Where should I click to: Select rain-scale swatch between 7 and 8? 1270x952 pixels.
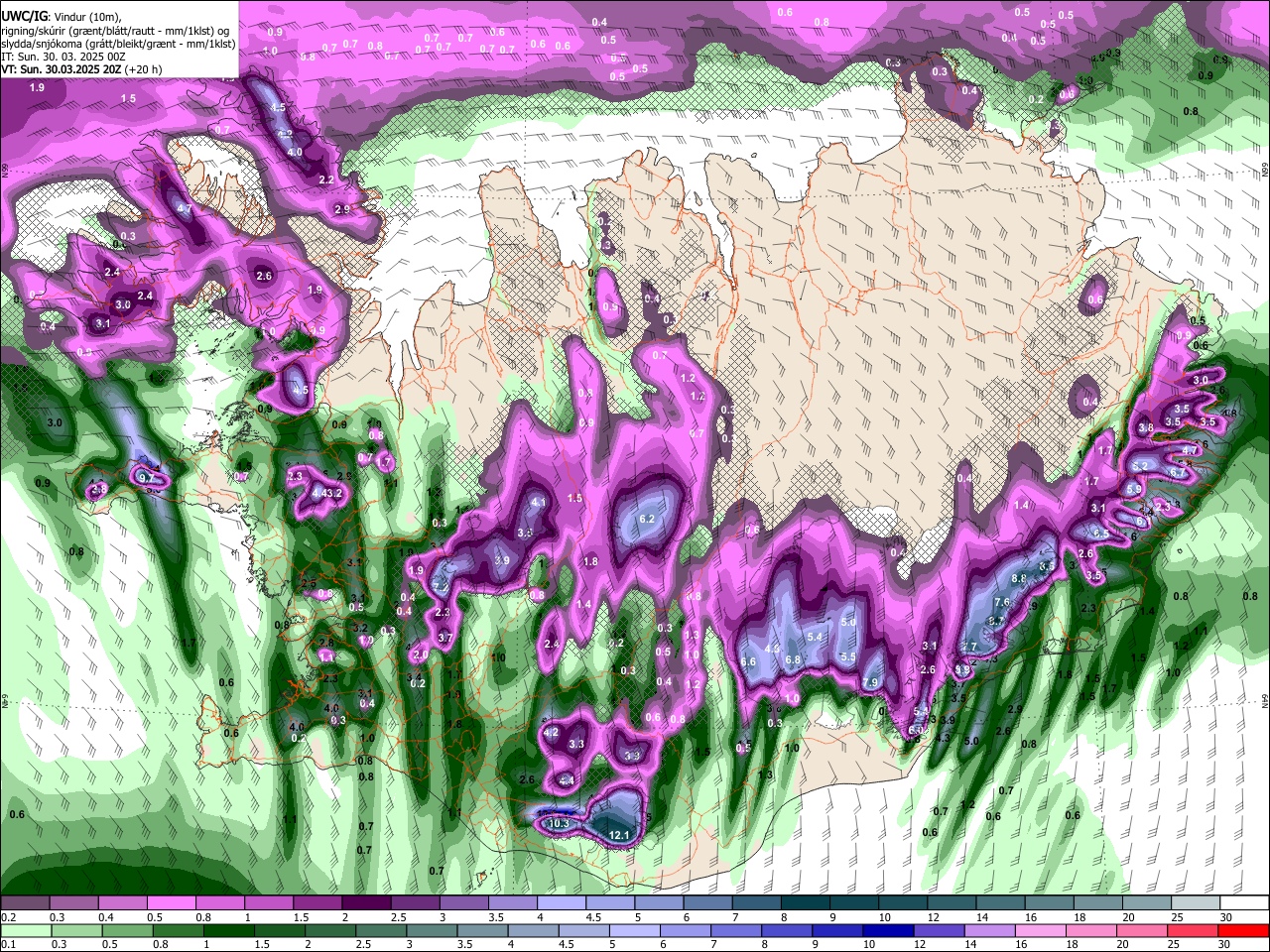(x=736, y=930)
